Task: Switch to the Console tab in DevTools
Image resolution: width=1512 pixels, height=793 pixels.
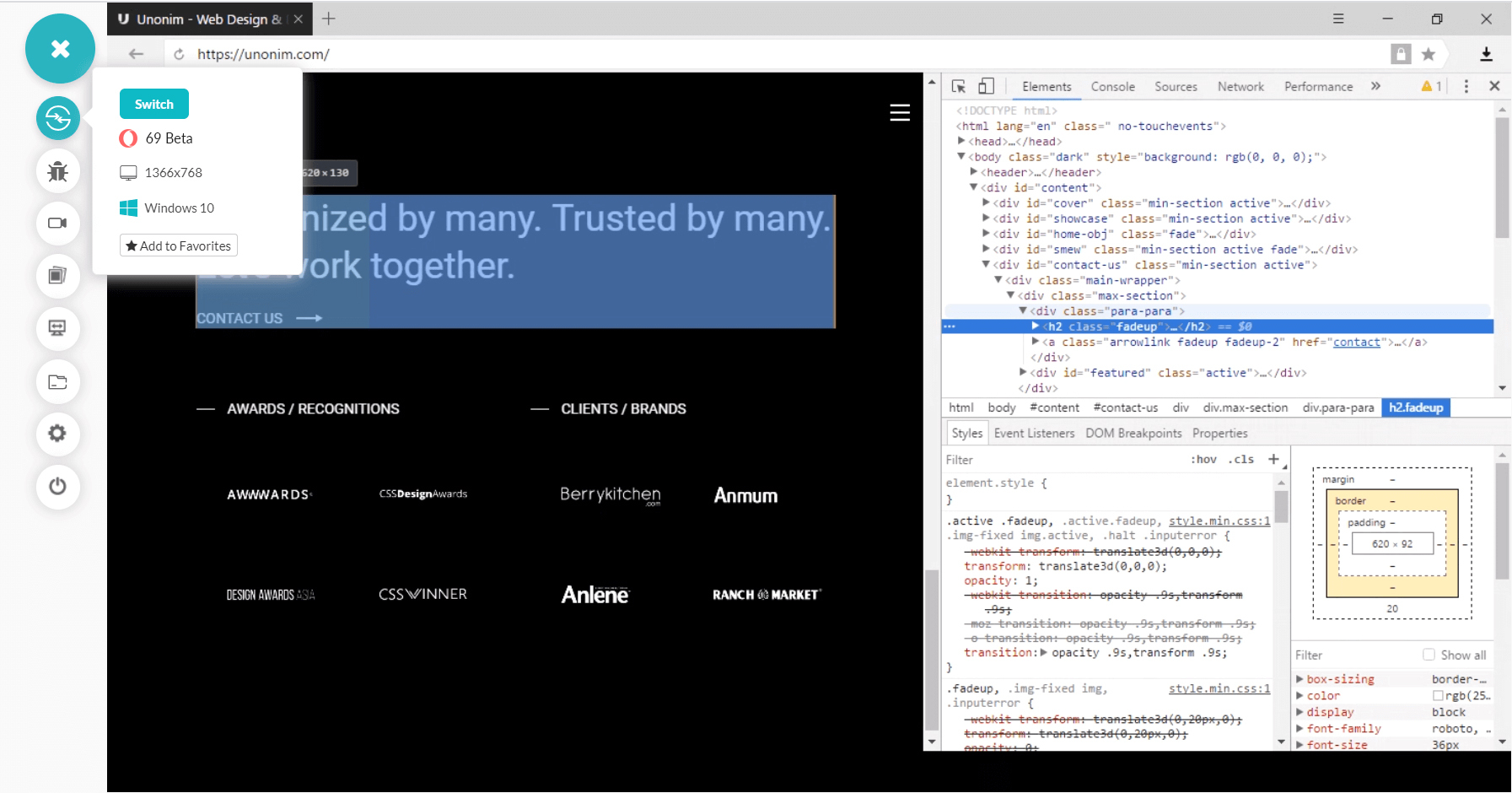Action: [1112, 86]
